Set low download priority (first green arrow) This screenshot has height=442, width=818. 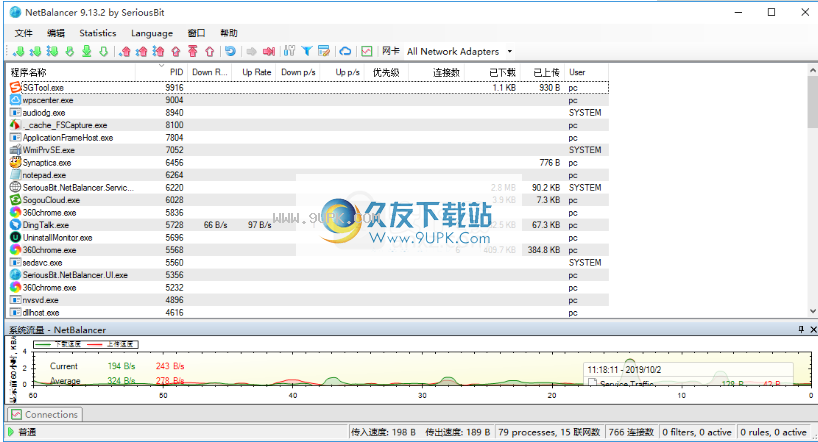[x=19, y=51]
